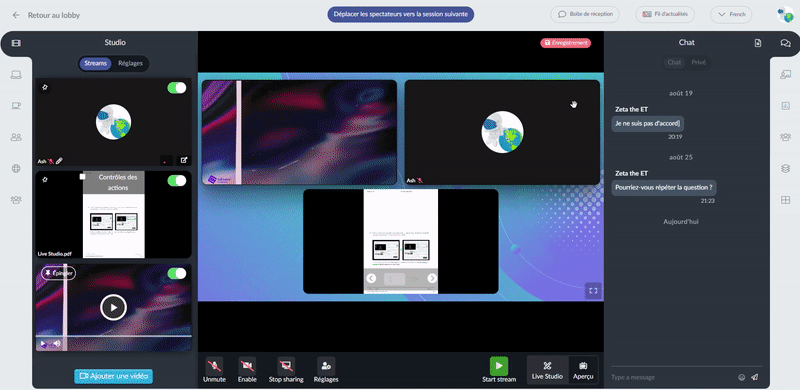Click the Épingler pin button on video stream
Image resolution: width=800 pixels, height=390 pixels.
tap(58, 274)
